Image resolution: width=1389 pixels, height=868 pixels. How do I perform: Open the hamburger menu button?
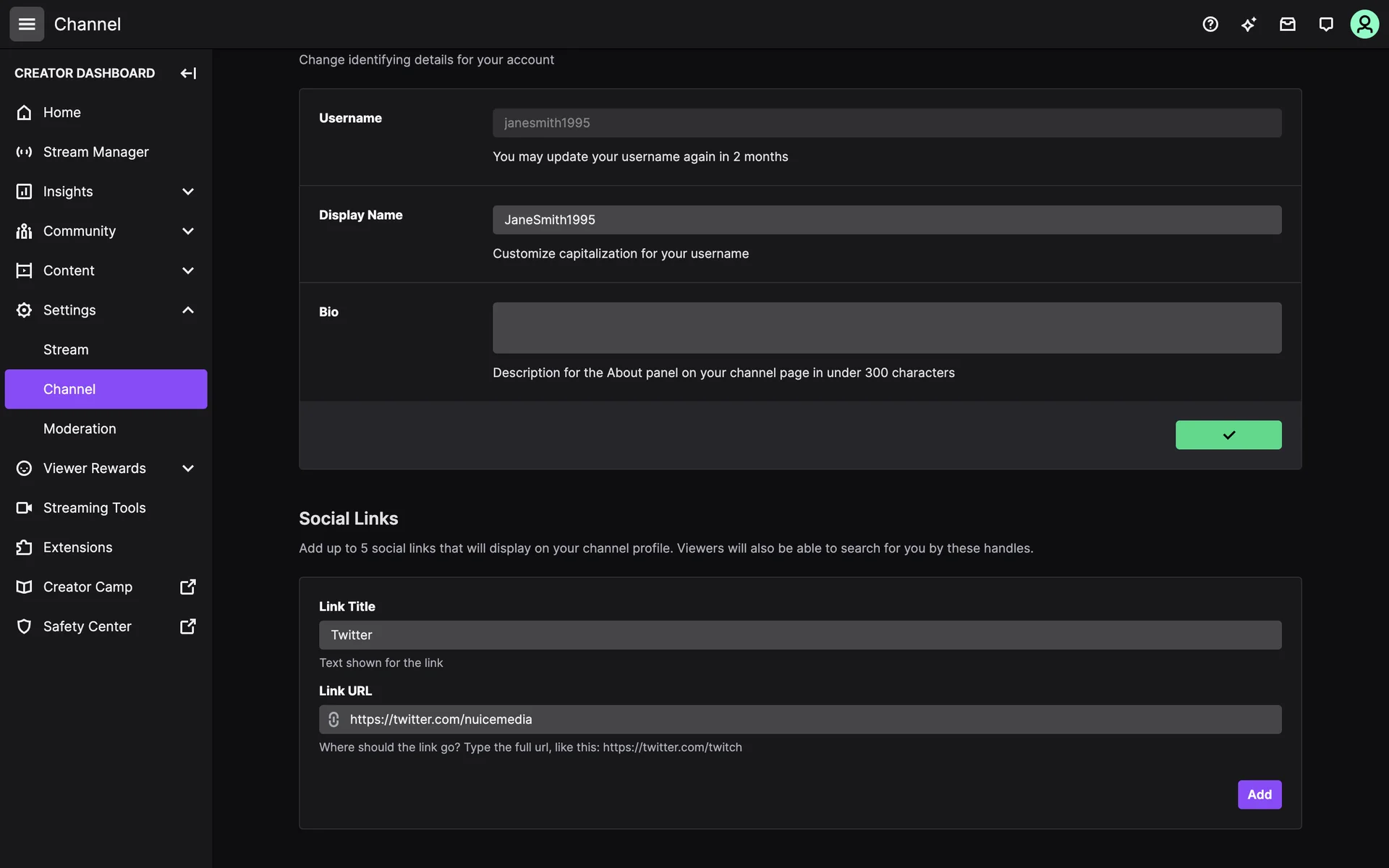[x=27, y=24]
